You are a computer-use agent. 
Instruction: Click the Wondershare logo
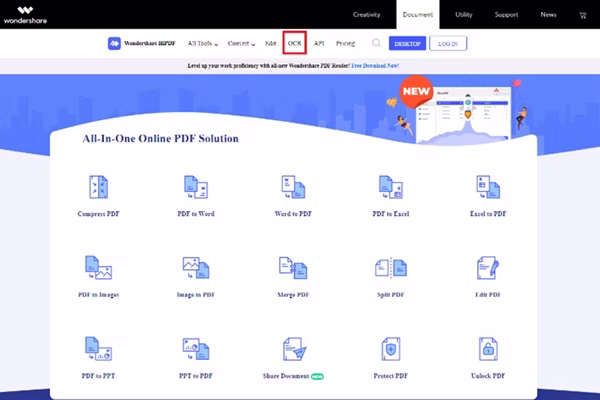click(25, 15)
